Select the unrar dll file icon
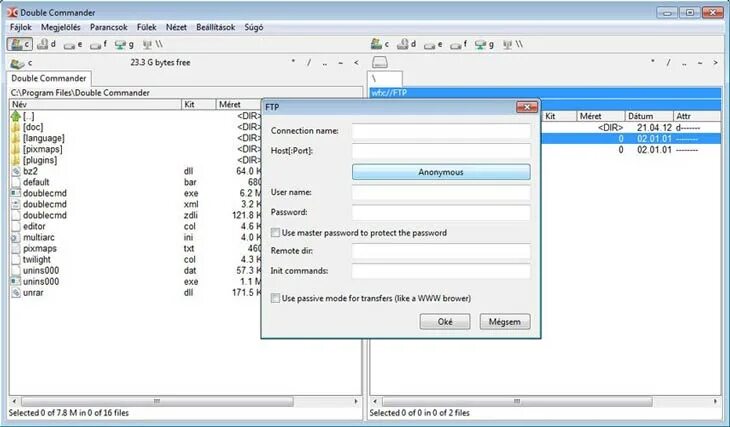 point(16,293)
